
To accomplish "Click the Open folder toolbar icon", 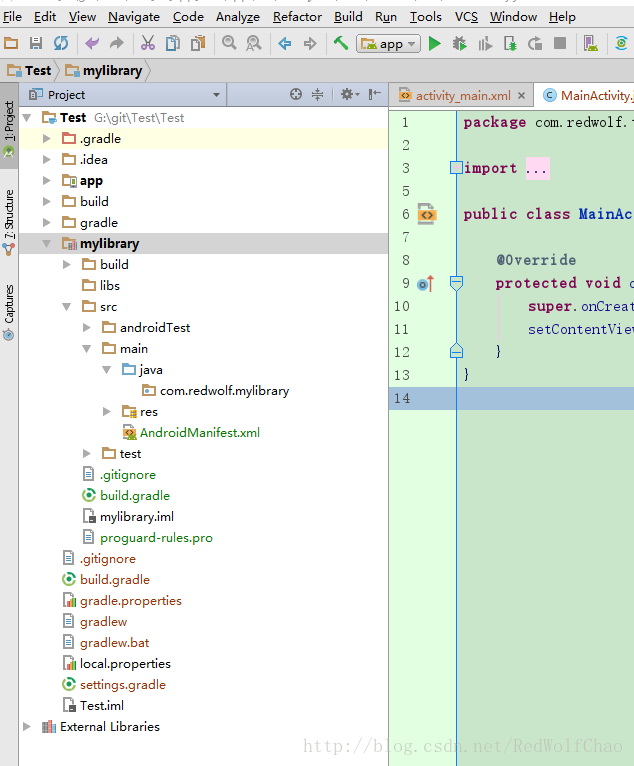I will [x=11, y=43].
